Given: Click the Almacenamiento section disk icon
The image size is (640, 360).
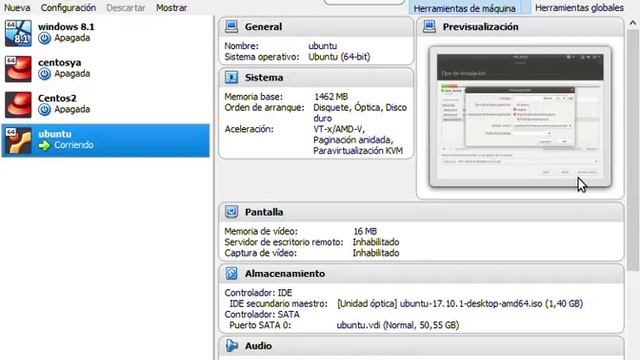Looking at the screenshot, I should [231, 273].
